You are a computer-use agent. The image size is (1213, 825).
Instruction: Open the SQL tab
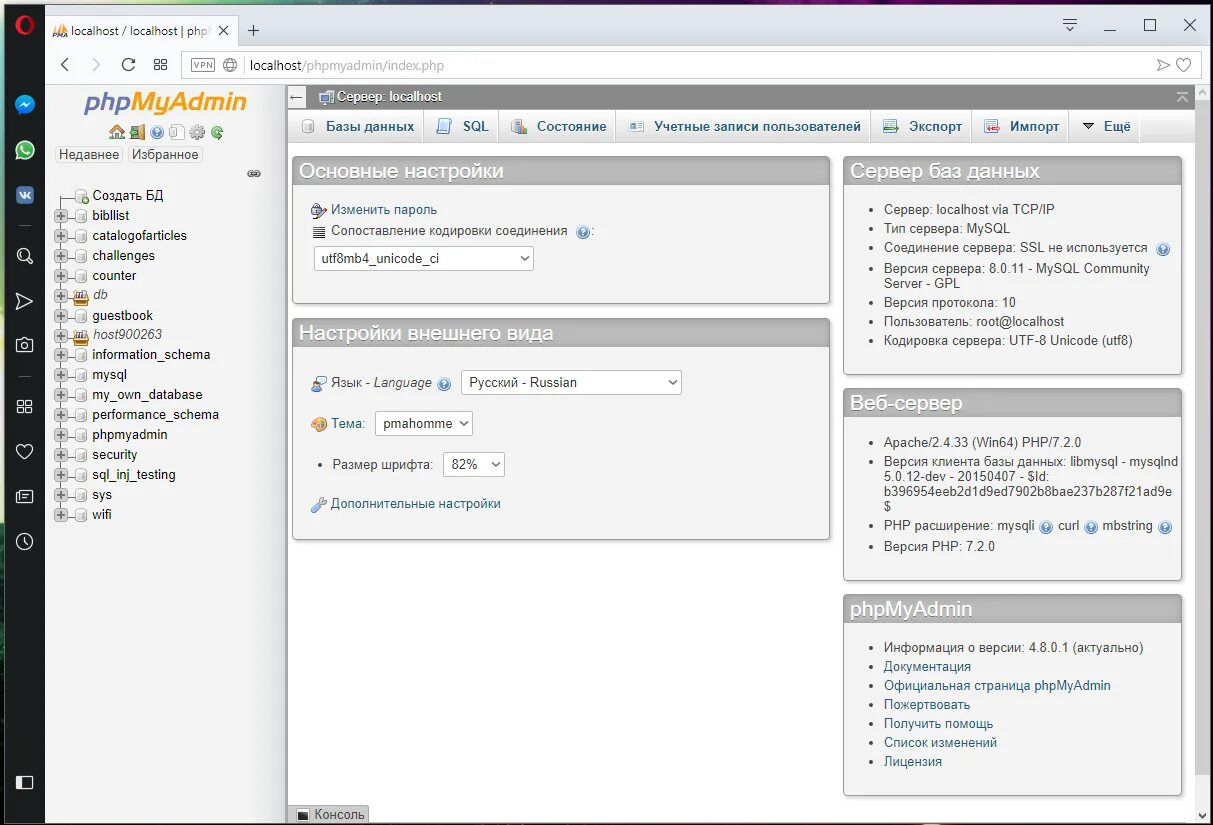click(x=462, y=127)
